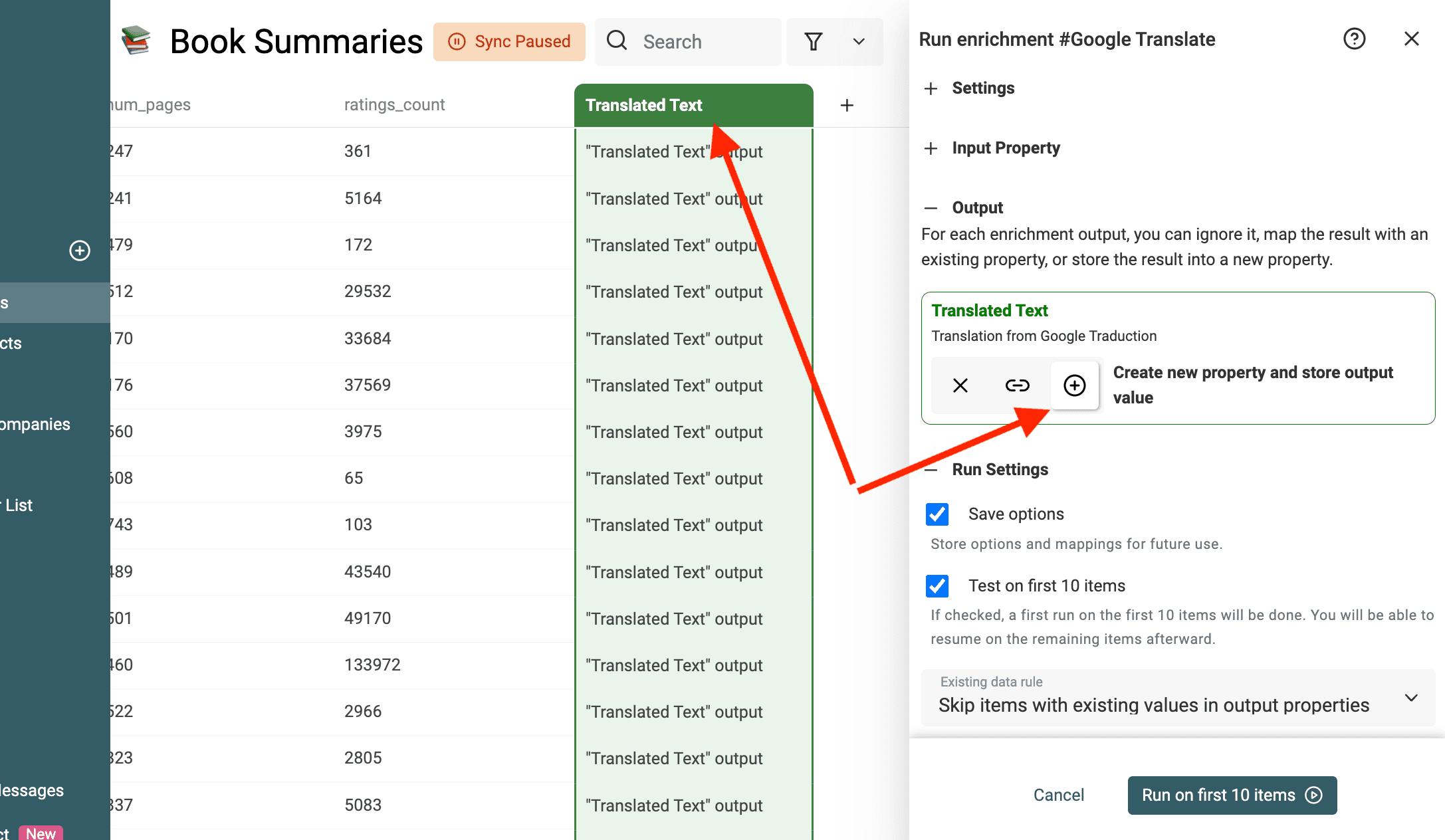1445x840 pixels.
Task: Uncheck the Save options checkbox
Action: [x=937, y=514]
